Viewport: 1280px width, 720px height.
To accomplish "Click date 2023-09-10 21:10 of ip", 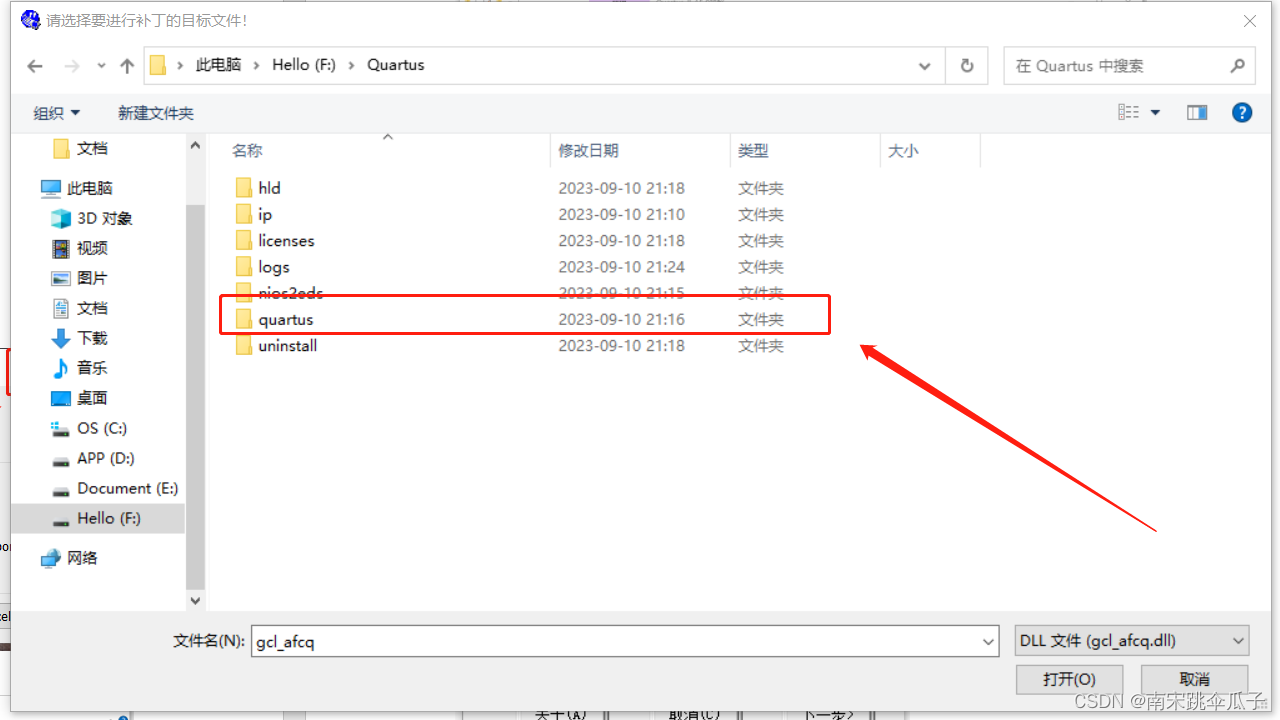I will click(622, 214).
